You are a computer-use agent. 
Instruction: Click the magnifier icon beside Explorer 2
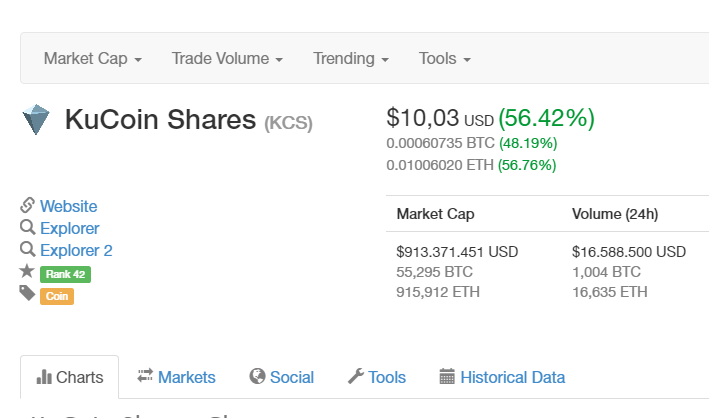[28, 250]
